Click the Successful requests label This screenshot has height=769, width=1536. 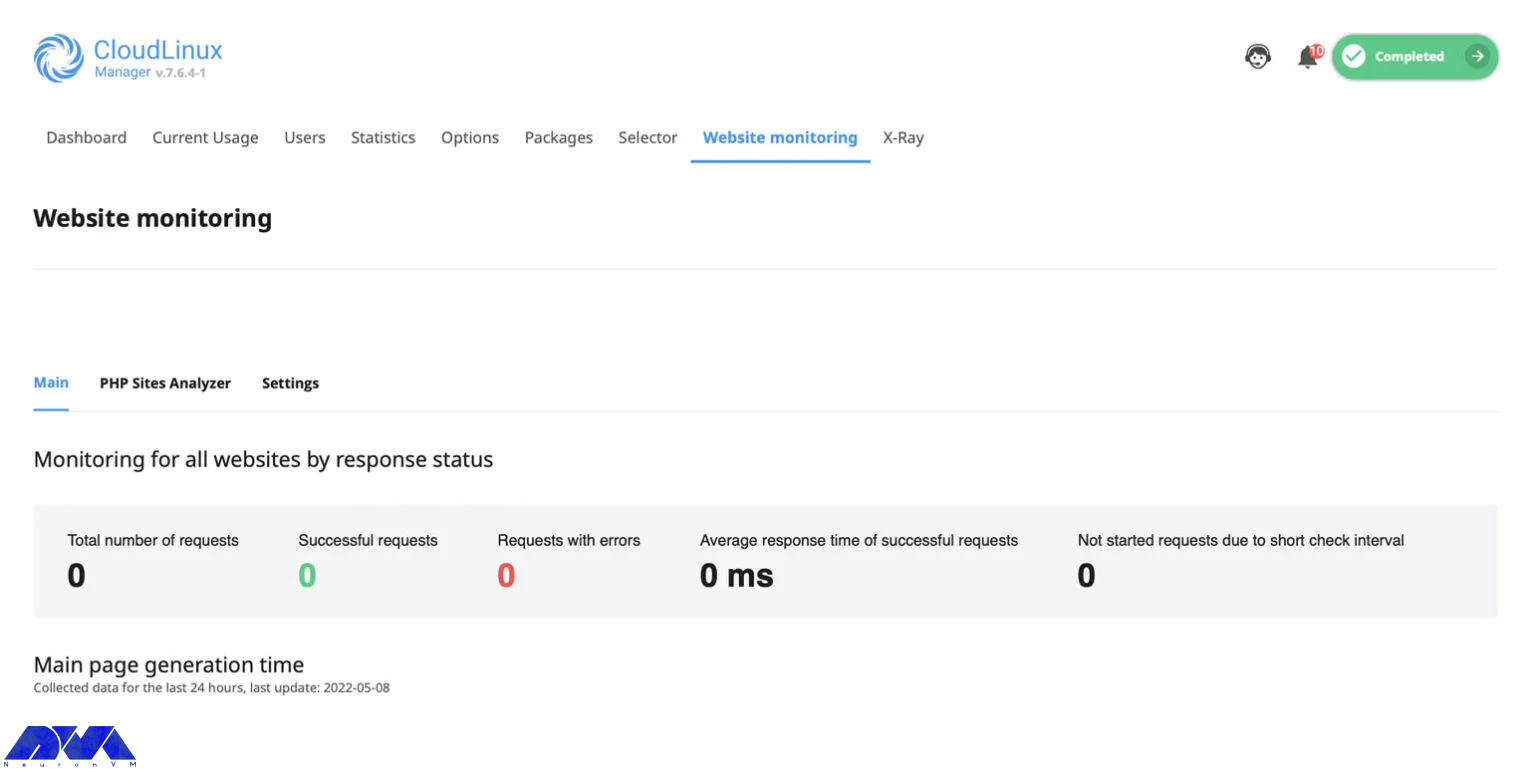click(x=368, y=540)
